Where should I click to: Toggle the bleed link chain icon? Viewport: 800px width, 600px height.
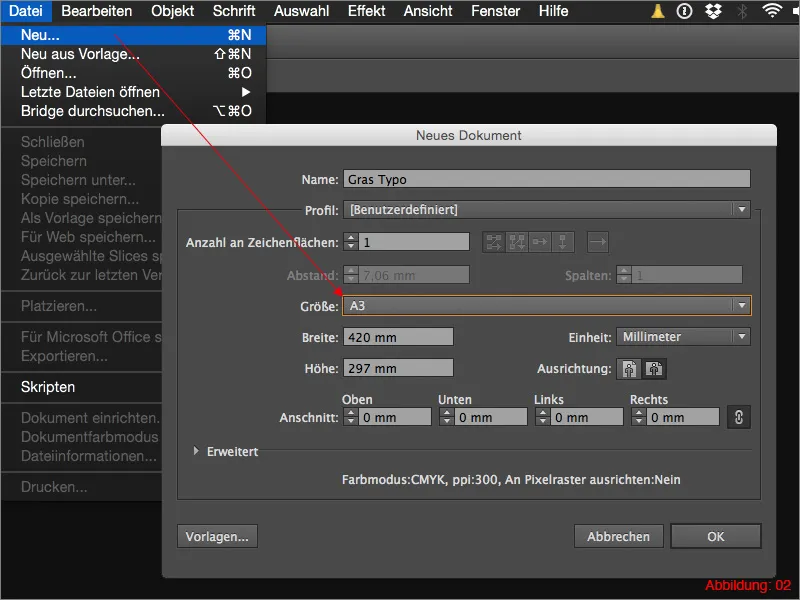pyautogui.click(x=738, y=417)
